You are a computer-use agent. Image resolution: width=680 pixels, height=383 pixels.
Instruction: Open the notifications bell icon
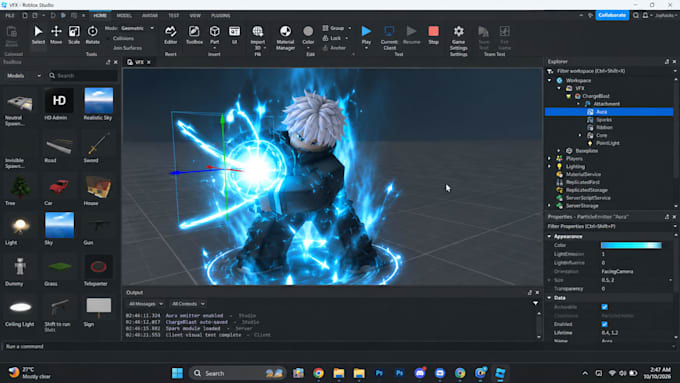point(645,15)
